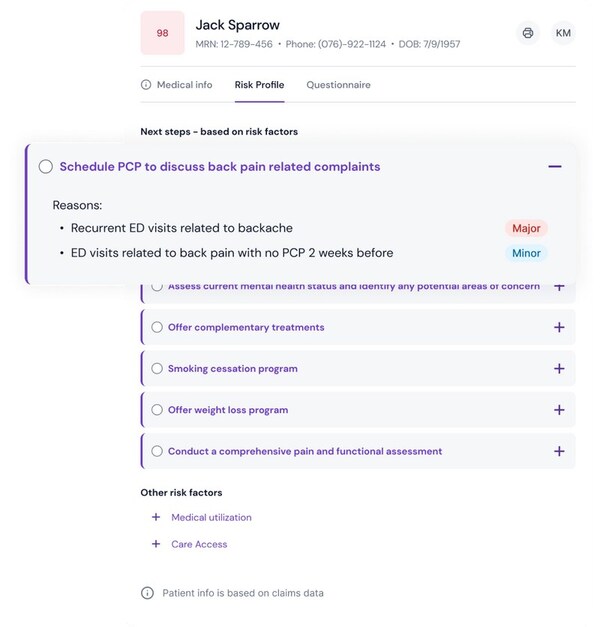Image resolution: width=600 pixels, height=627 pixels.
Task: Switch to the Questionnaire tab
Action: click(338, 85)
